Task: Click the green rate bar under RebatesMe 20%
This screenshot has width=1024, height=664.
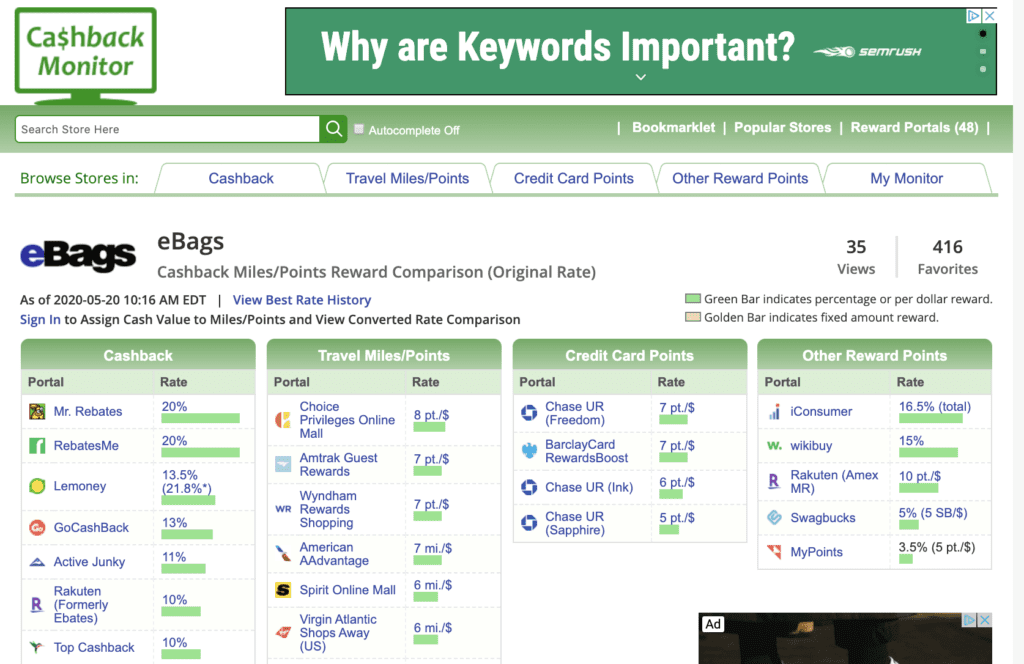Action: coord(200,453)
